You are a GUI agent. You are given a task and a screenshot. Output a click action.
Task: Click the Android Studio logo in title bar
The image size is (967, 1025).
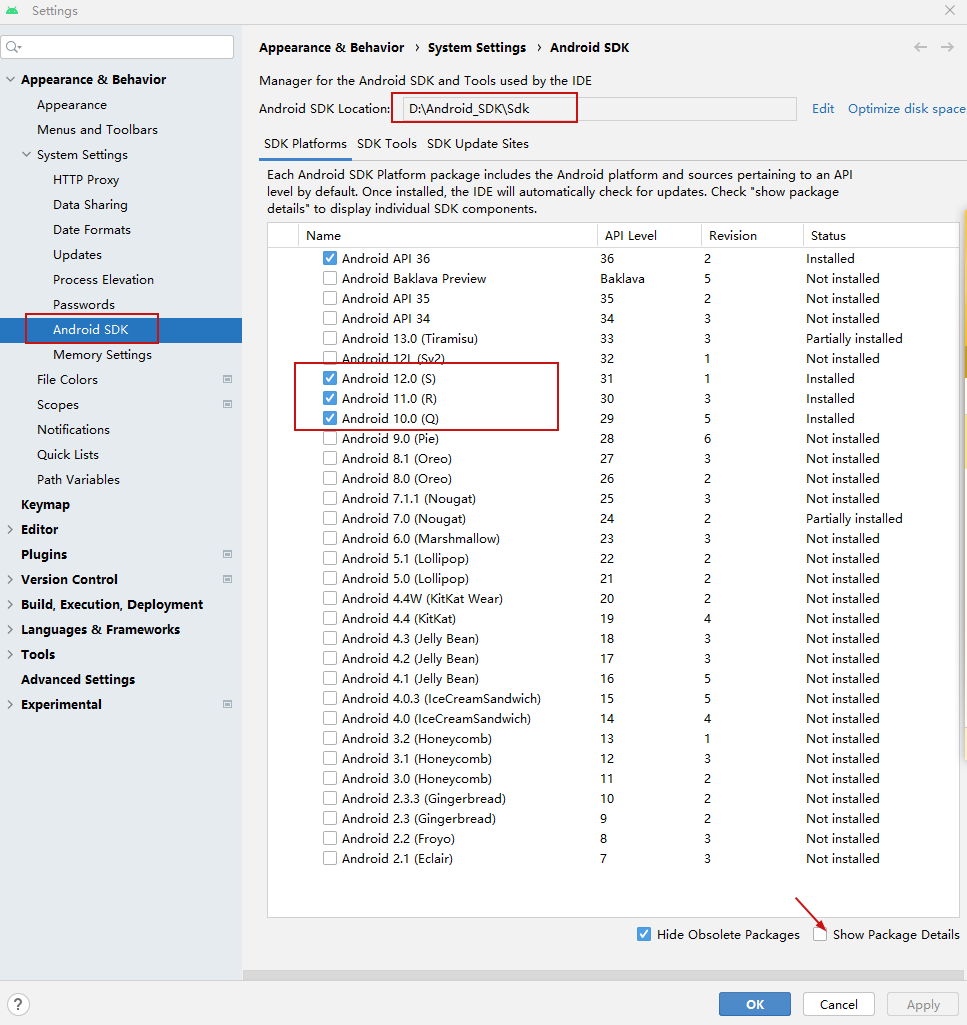pos(12,10)
